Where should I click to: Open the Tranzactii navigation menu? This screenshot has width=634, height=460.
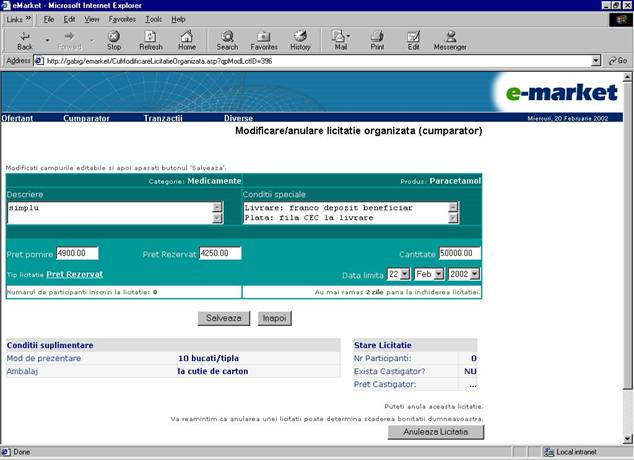coord(162,118)
